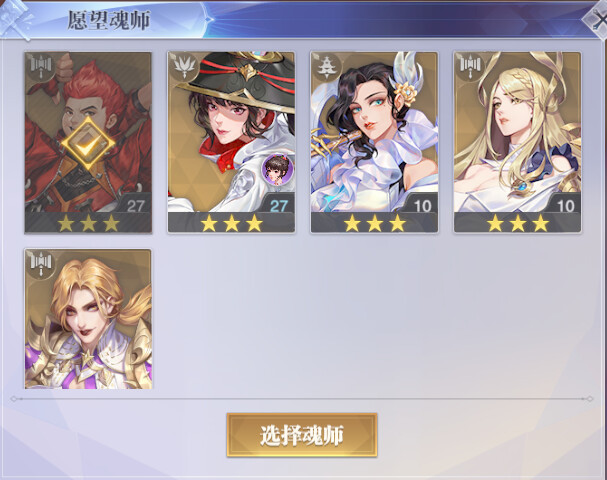Viewport: 607px width, 480px height.
Task: Click the lotus class icon on the black-hat card
Action: 183,67
